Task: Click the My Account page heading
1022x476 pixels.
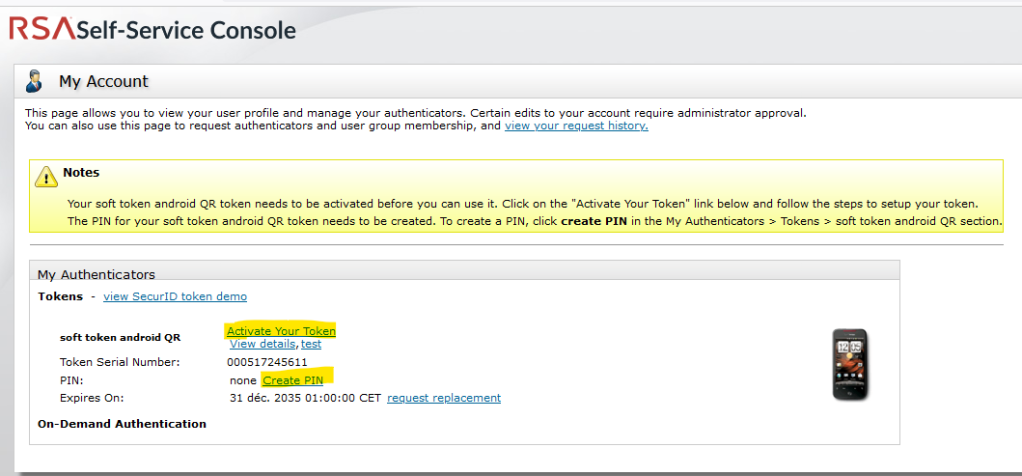Action: tap(103, 82)
